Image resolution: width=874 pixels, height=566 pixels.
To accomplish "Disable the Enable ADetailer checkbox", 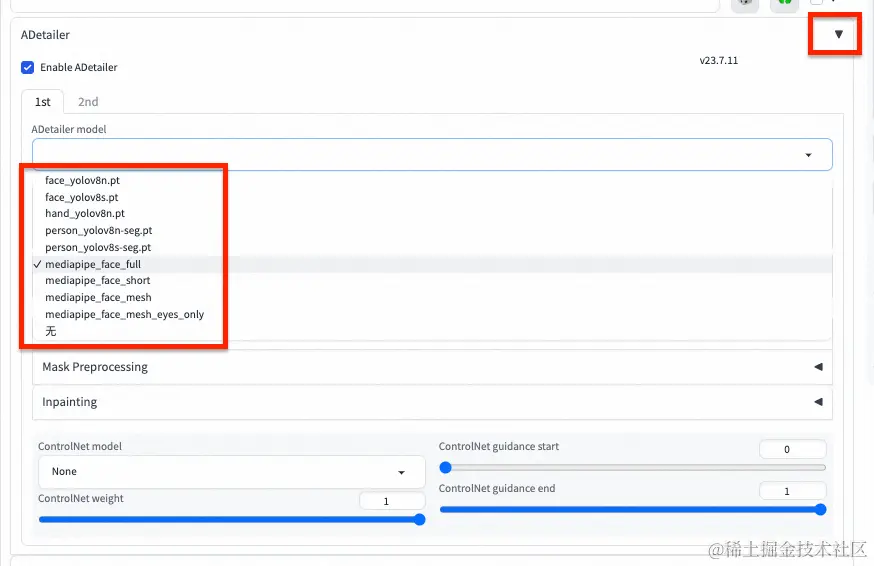I will (27, 67).
